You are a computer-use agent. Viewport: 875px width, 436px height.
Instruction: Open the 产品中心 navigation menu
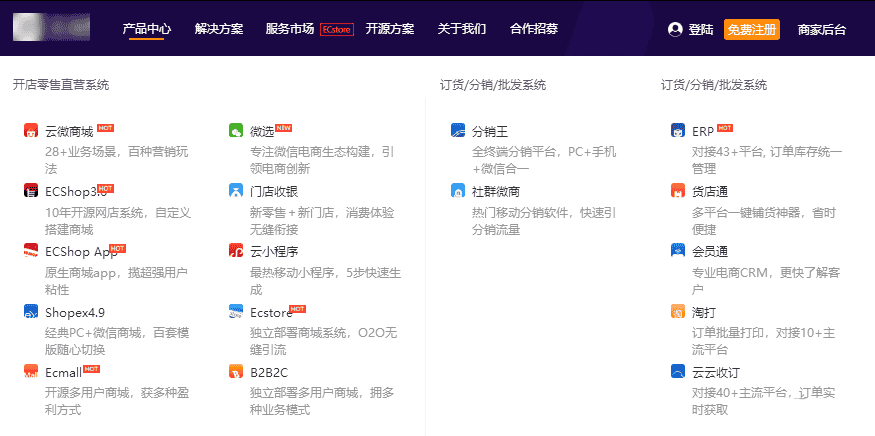(x=147, y=29)
